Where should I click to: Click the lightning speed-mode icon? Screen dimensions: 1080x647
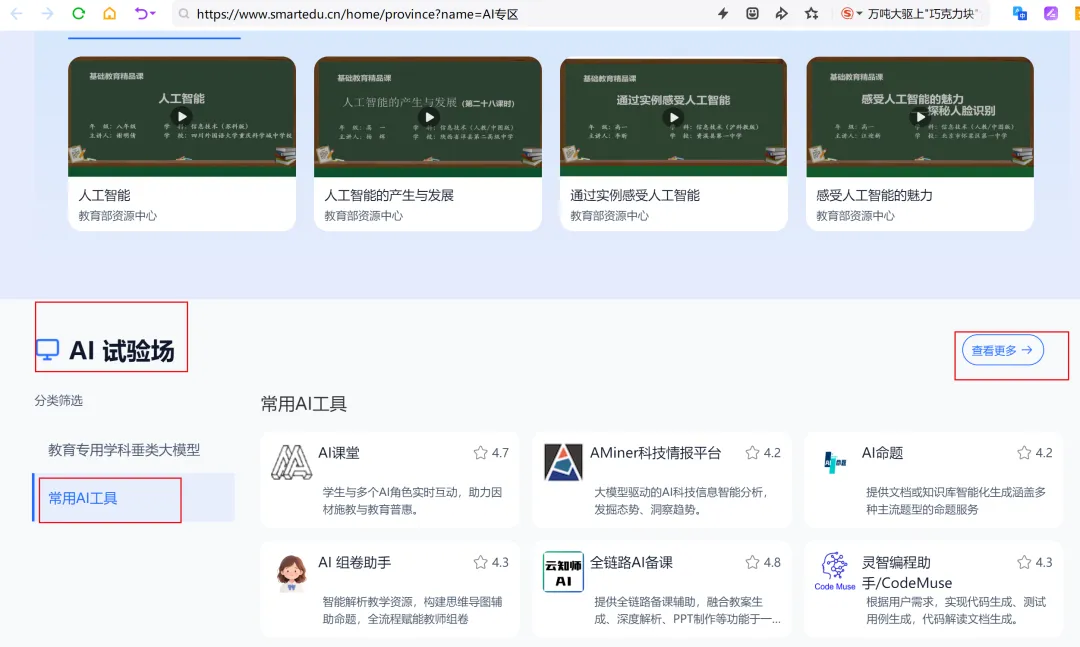click(723, 13)
